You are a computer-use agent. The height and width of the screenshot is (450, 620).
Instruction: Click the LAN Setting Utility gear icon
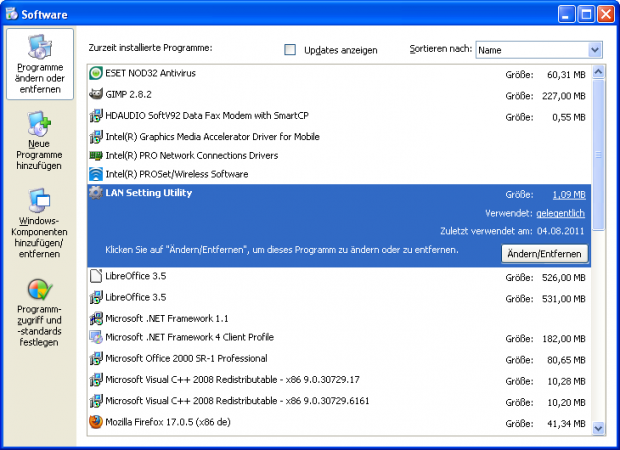(x=95, y=193)
